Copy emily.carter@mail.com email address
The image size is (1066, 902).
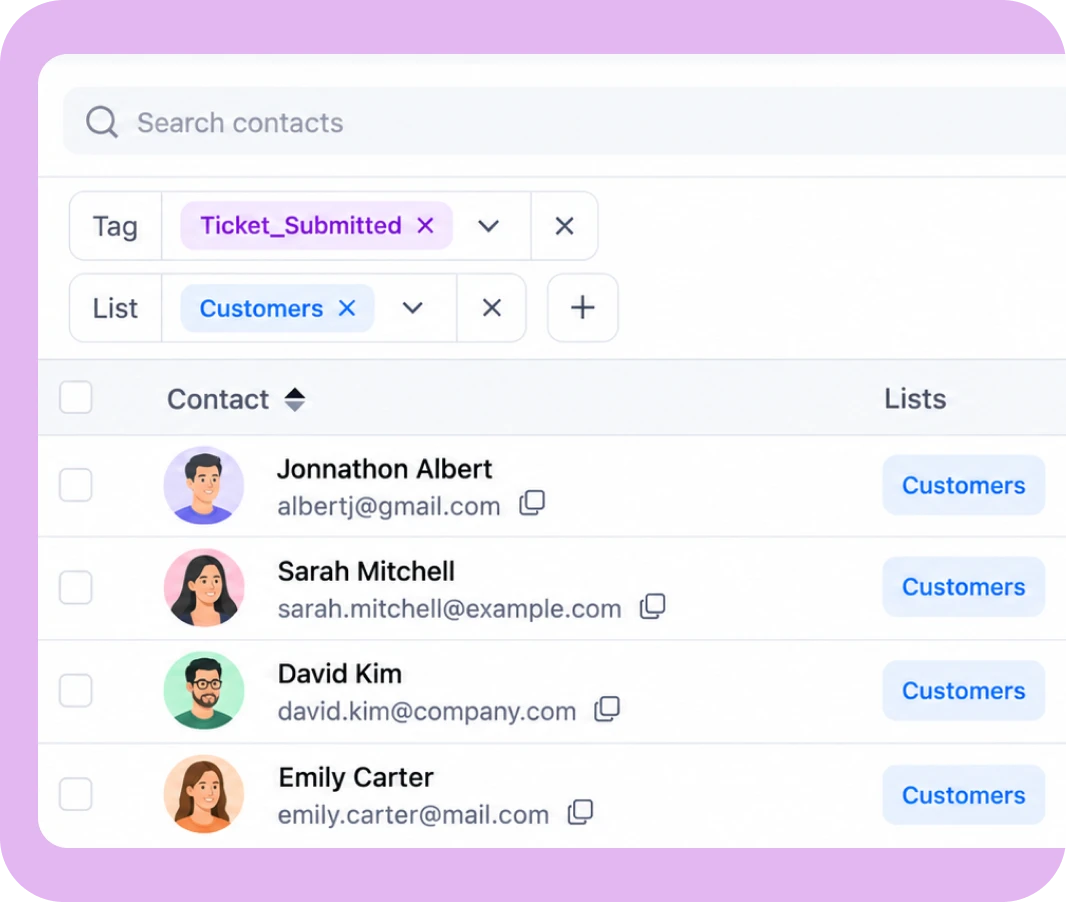pos(581,812)
